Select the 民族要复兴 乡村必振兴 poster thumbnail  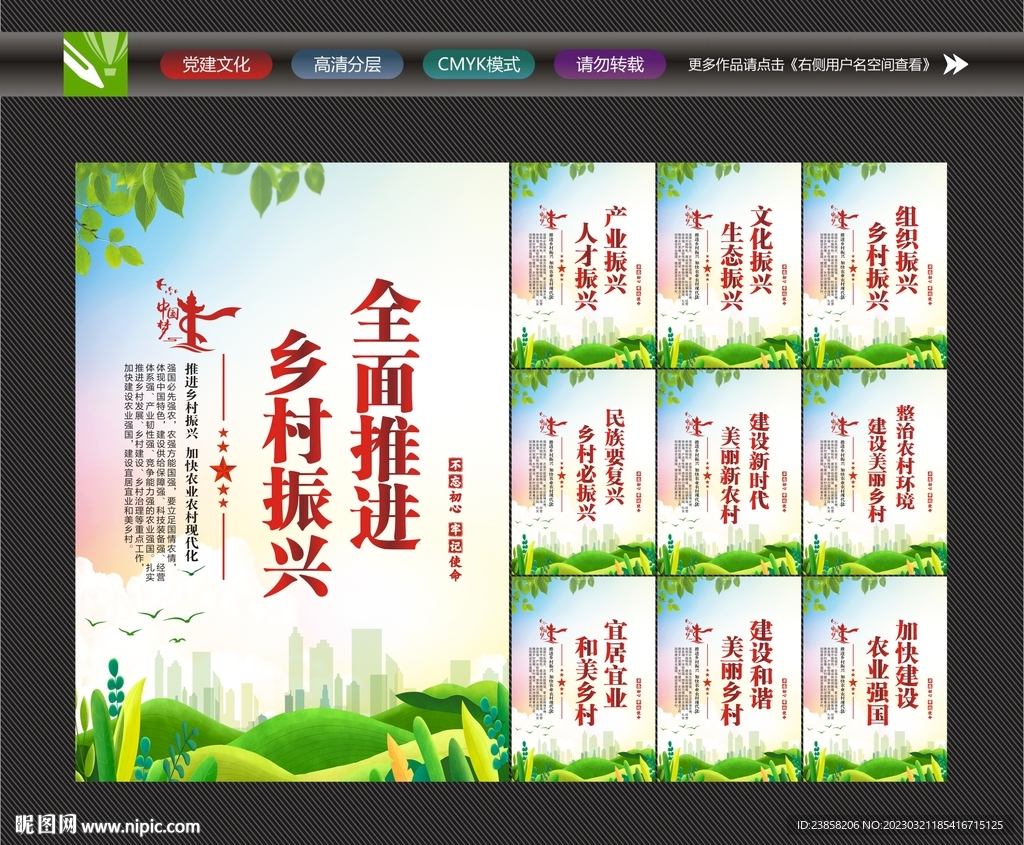tap(583, 473)
